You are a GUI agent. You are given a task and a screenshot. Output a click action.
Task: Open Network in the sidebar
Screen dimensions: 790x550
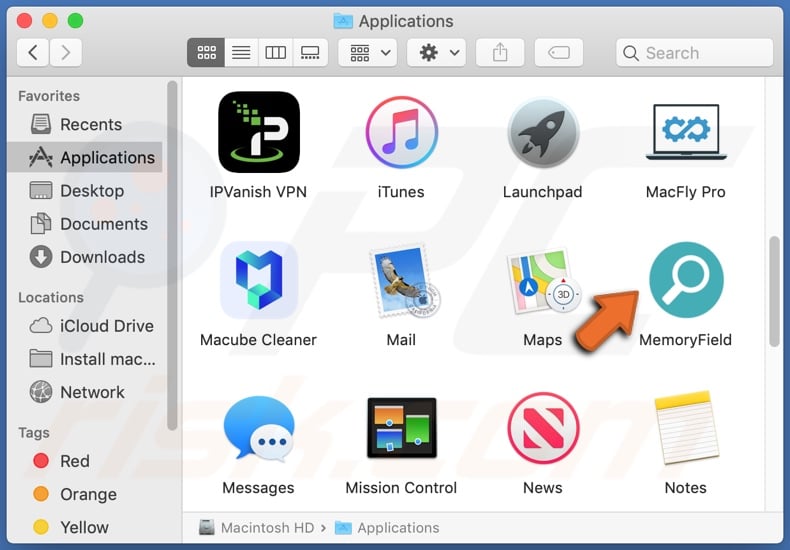[x=85, y=392]
